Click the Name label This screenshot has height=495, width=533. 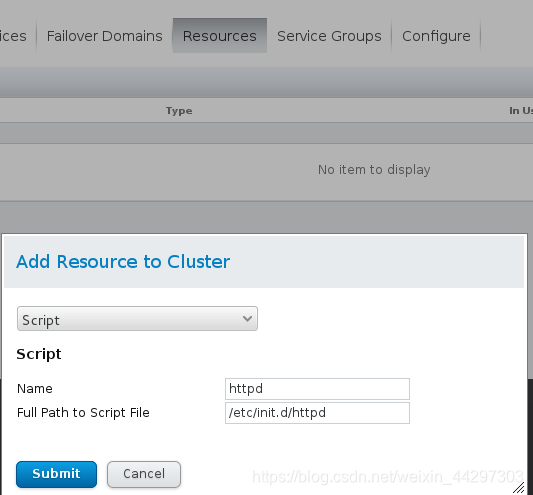(x=35, y=389)
